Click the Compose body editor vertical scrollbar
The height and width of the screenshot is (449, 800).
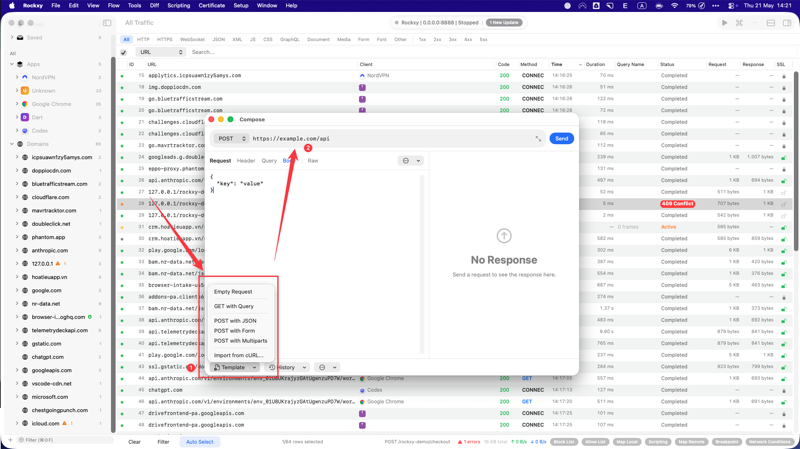[422, 264]
